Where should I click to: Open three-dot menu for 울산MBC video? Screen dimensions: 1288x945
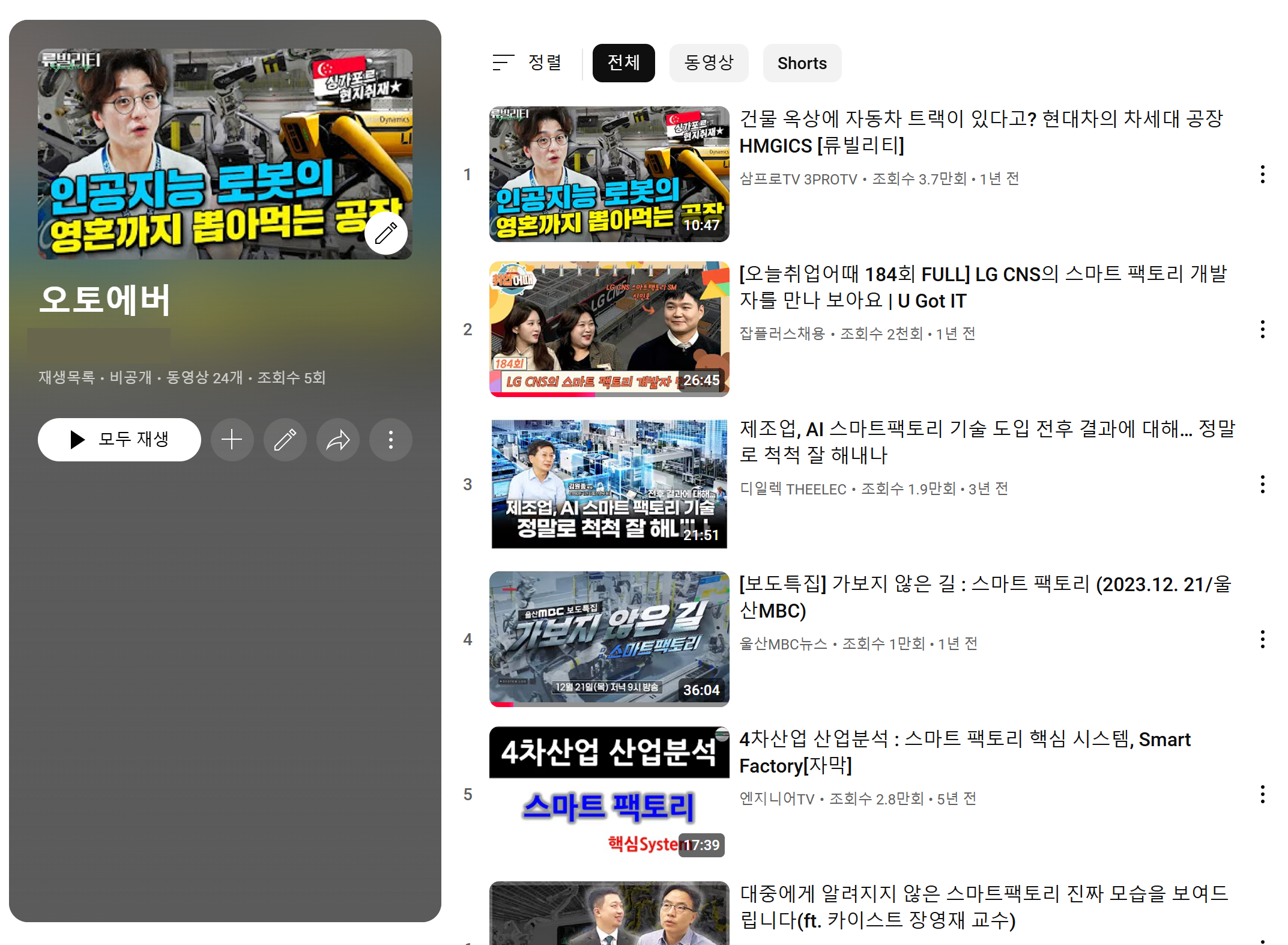(x=1263, y=640)
